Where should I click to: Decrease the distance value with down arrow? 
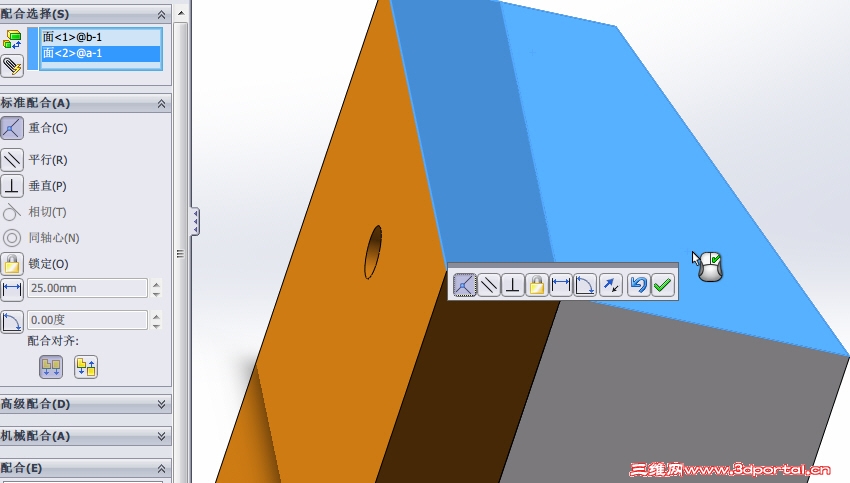pos(157,293)
